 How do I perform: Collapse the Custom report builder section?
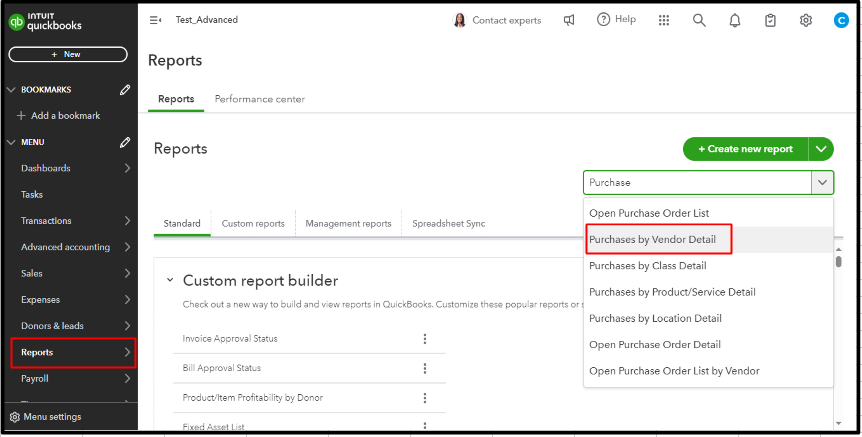(170, 281)
